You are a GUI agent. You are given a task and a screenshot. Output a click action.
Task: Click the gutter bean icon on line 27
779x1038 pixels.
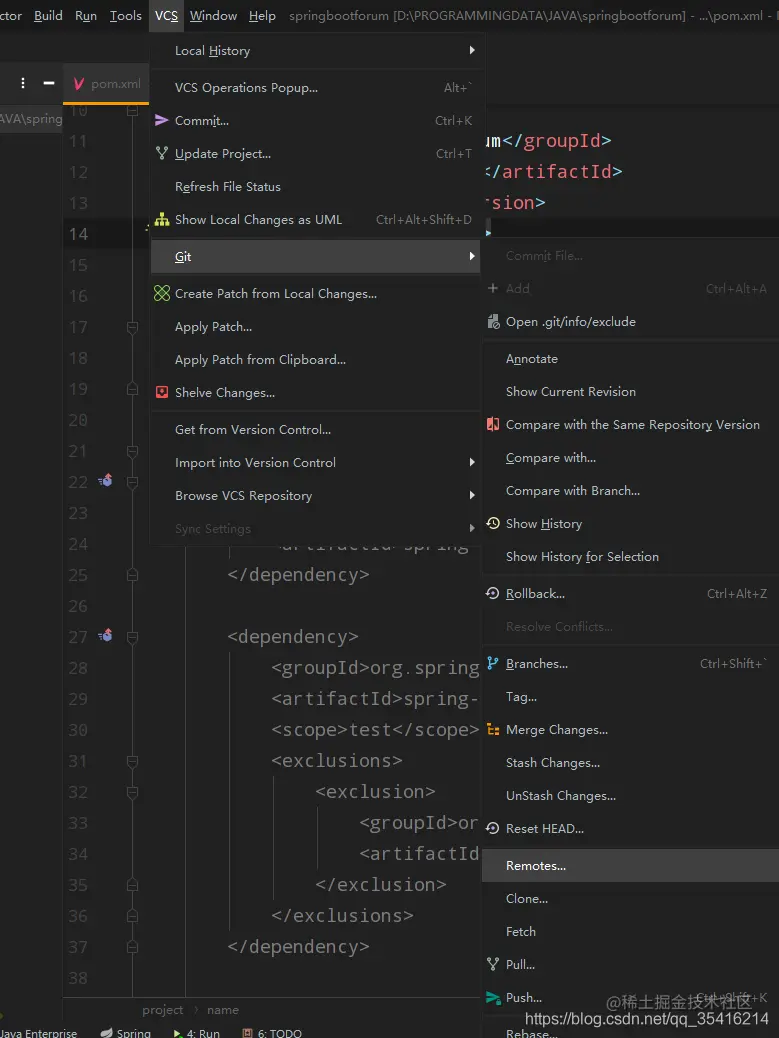[x=105, y=636]
